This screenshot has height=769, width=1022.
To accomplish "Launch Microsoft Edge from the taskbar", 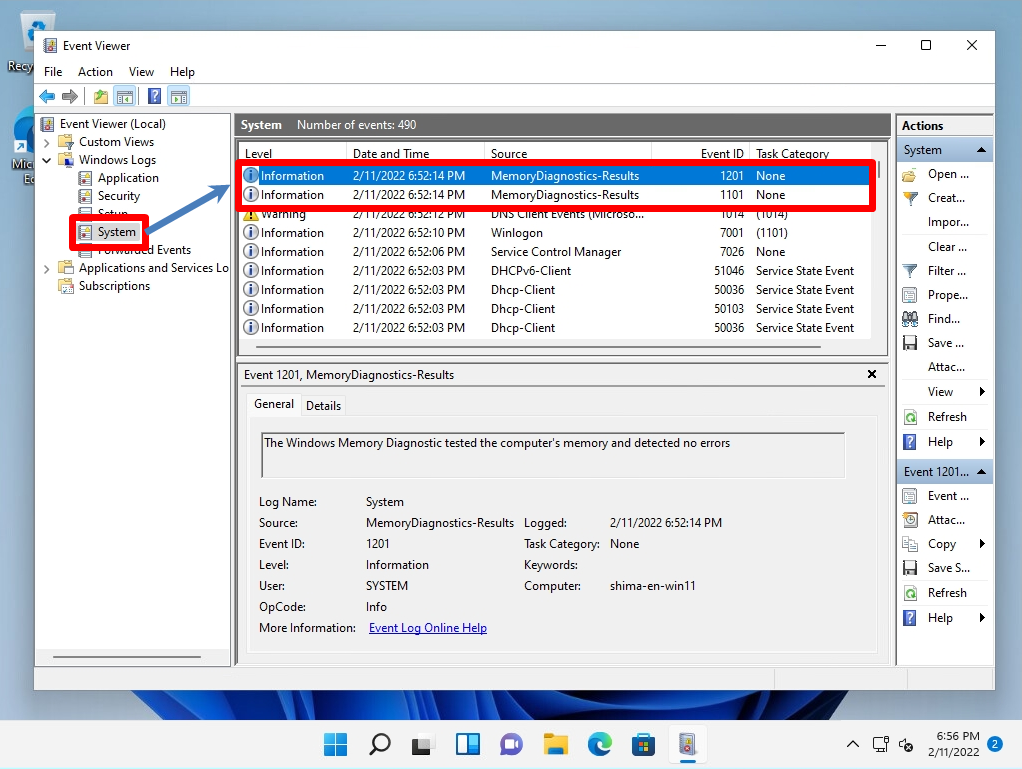I will click(600, 744).
